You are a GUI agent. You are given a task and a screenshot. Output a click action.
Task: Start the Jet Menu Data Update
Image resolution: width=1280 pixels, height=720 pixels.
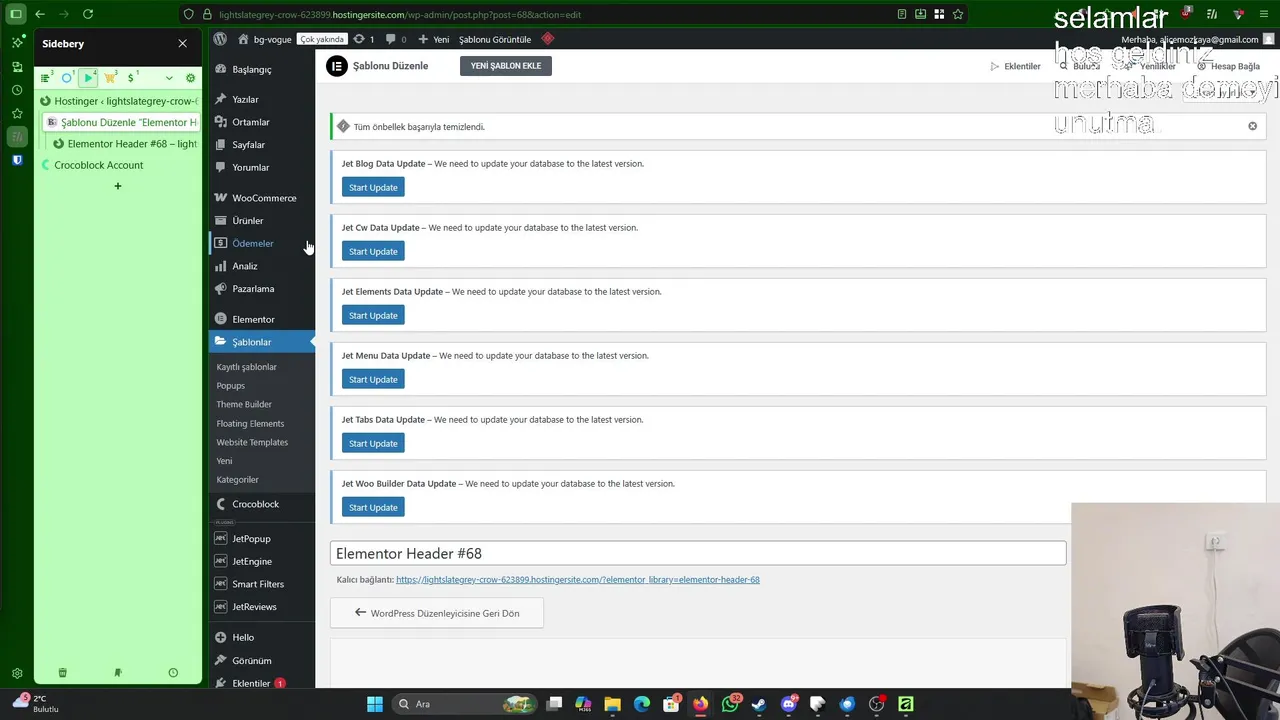[373, 379]
